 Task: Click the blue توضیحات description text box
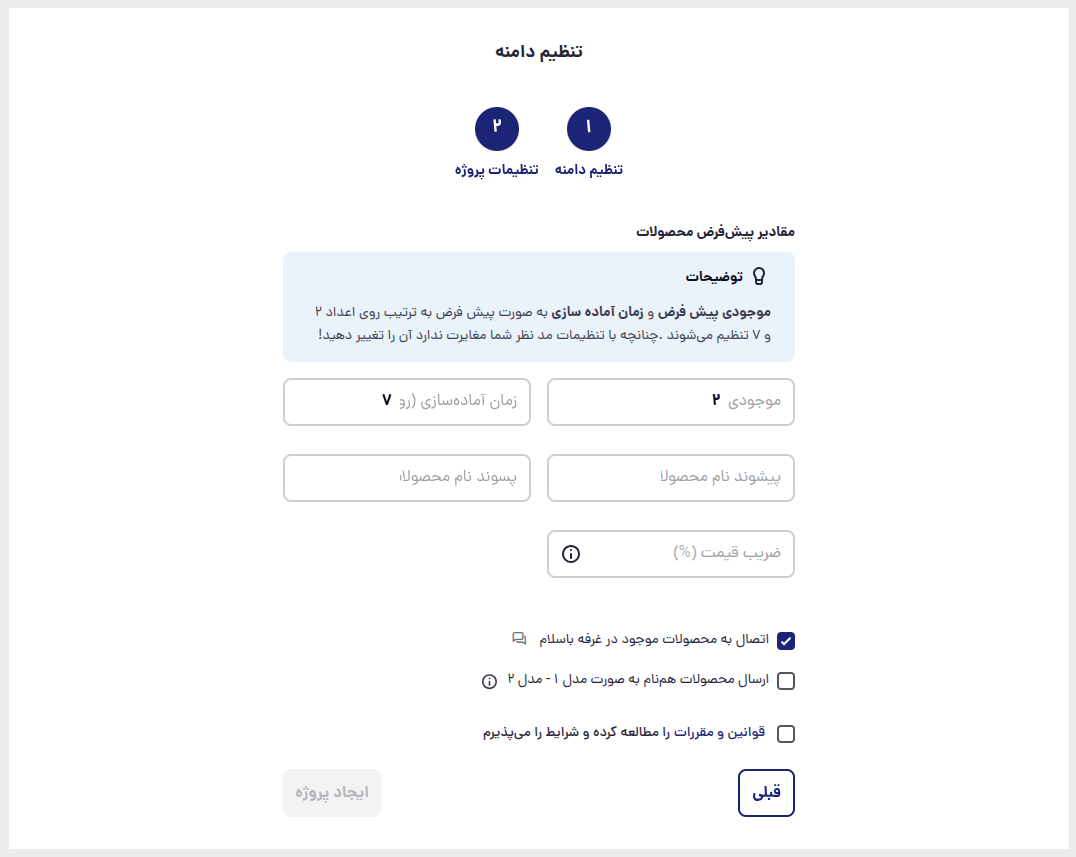click(x=539, y=307)
